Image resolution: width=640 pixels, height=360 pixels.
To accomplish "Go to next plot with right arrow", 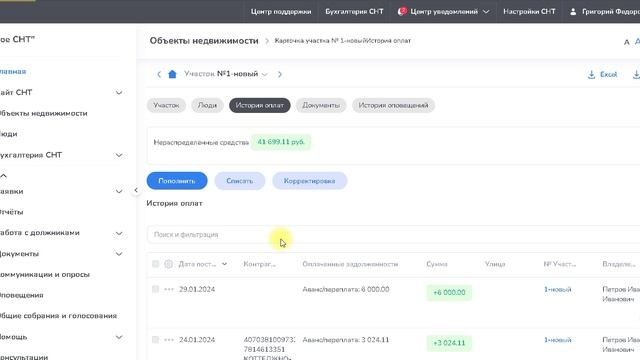I will [x=280, y=74].
